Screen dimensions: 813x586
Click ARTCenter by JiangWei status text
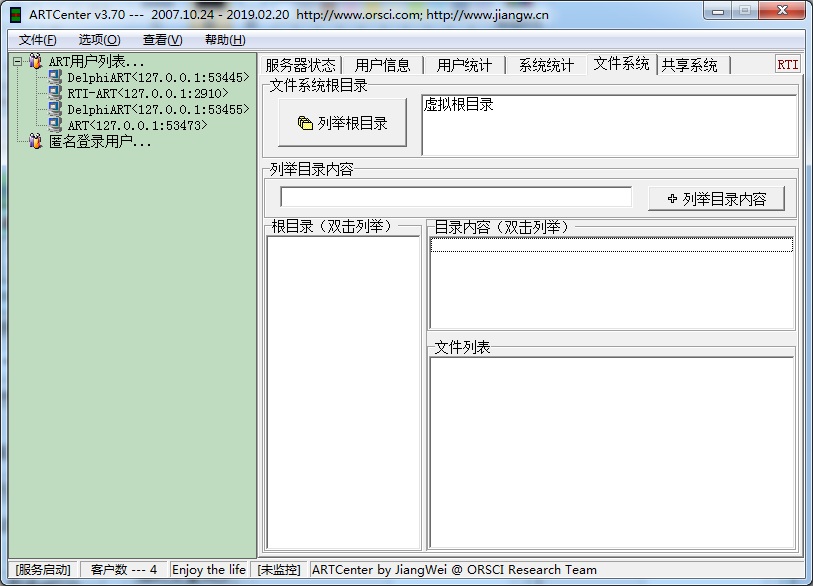454,570
